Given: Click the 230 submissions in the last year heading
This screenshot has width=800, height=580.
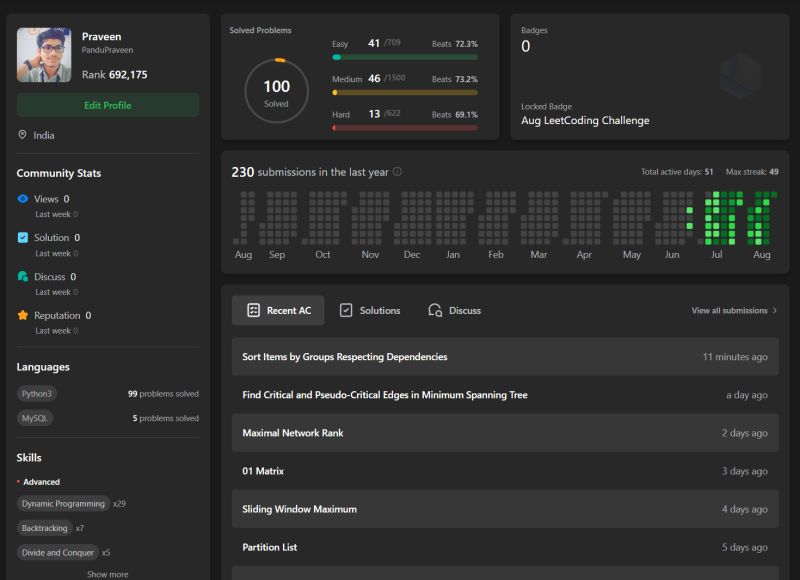Looking at the screenshot, I should tap(310, 172).
